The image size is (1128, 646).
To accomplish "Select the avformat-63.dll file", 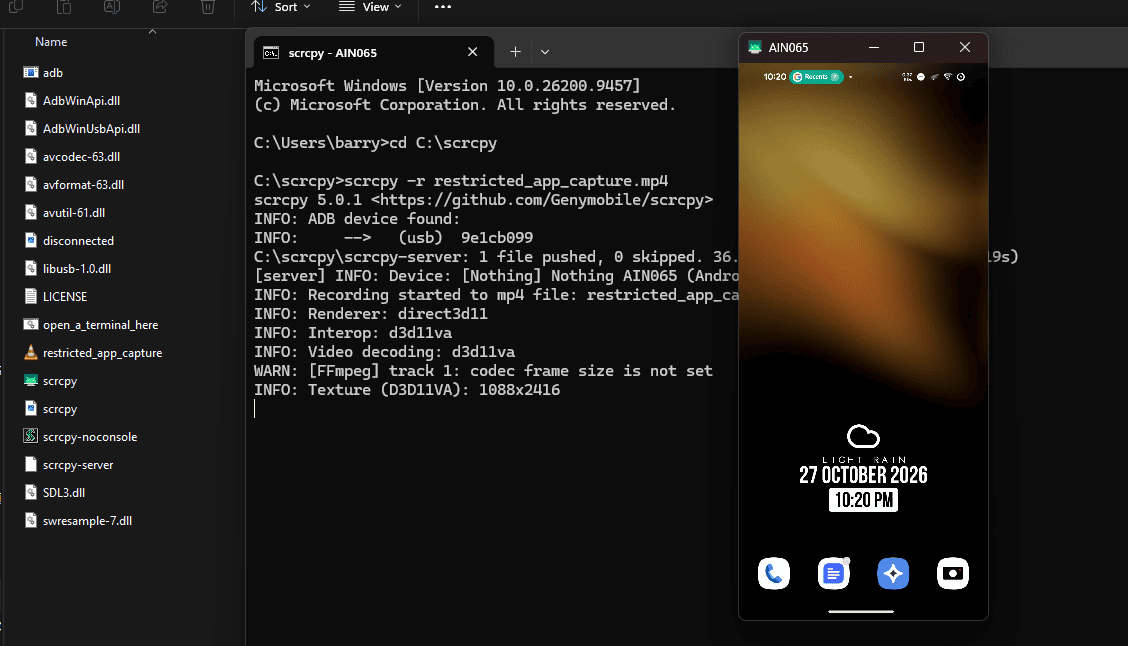I will coord(74,185).
